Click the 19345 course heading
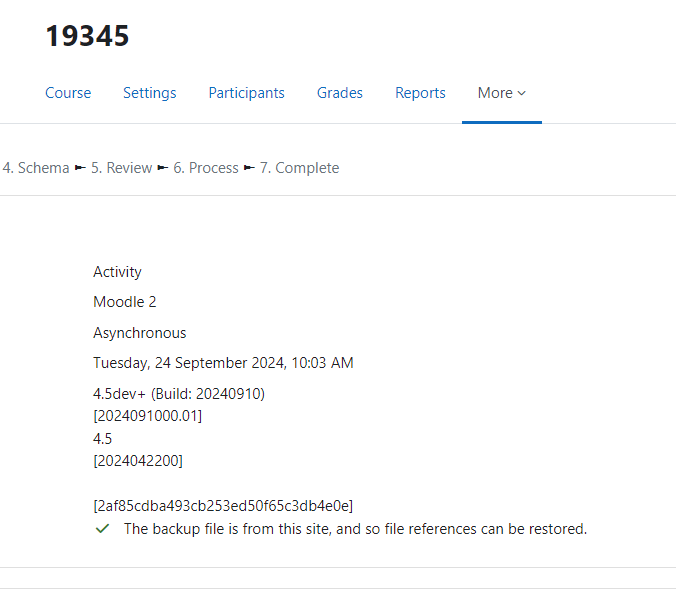 pos(88,36)
